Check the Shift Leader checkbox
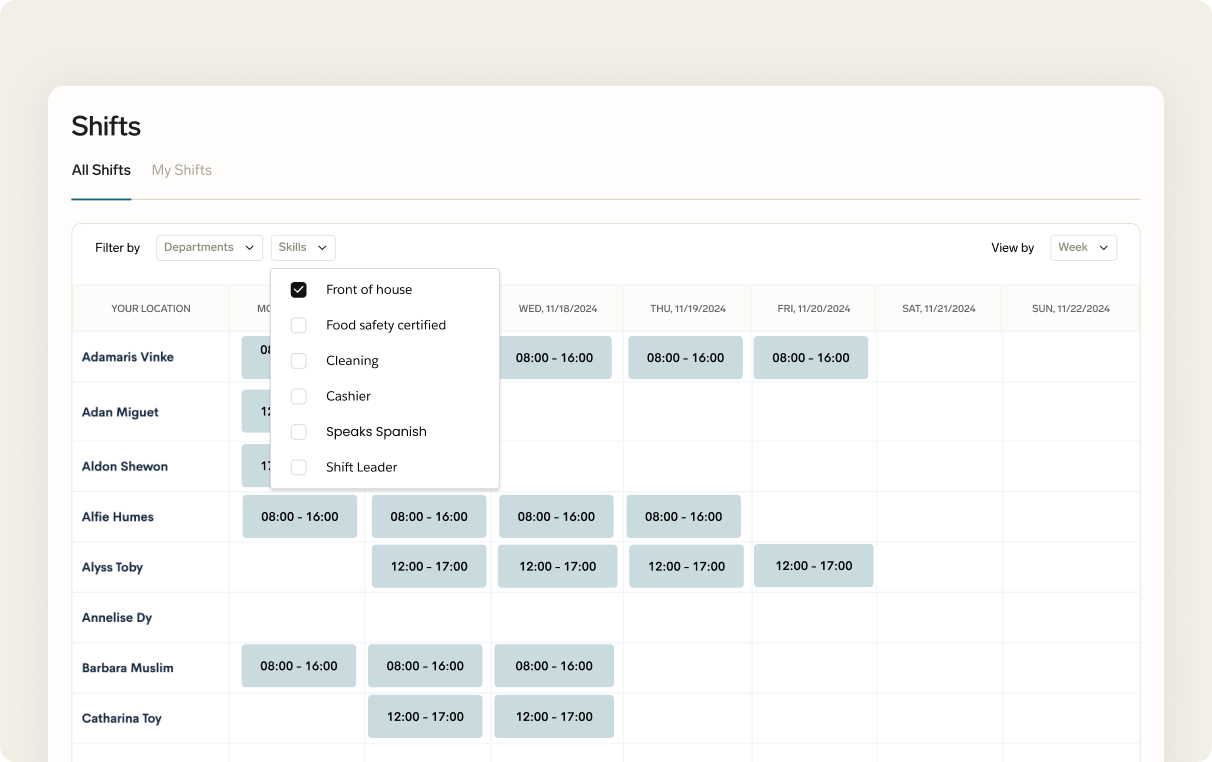Screen dimensions: 1212x762 pyautogui.click(x=298, y=467)
